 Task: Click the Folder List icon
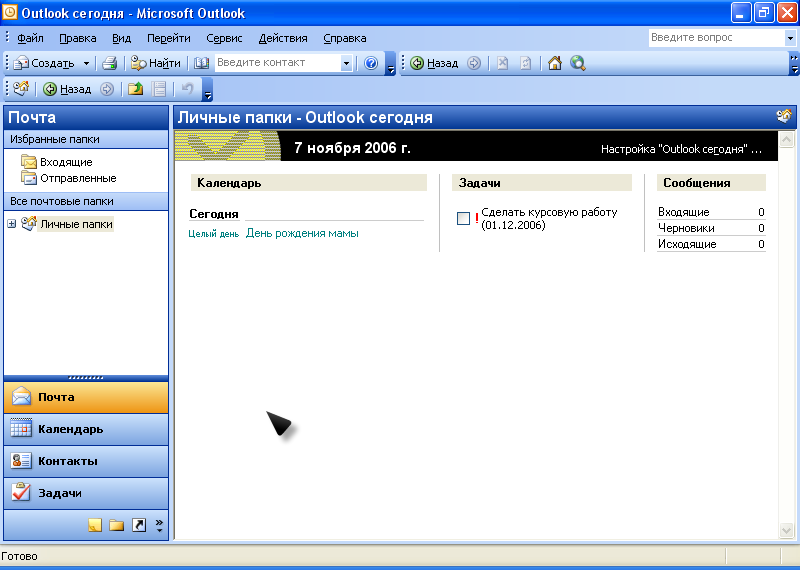coord(117,525)
